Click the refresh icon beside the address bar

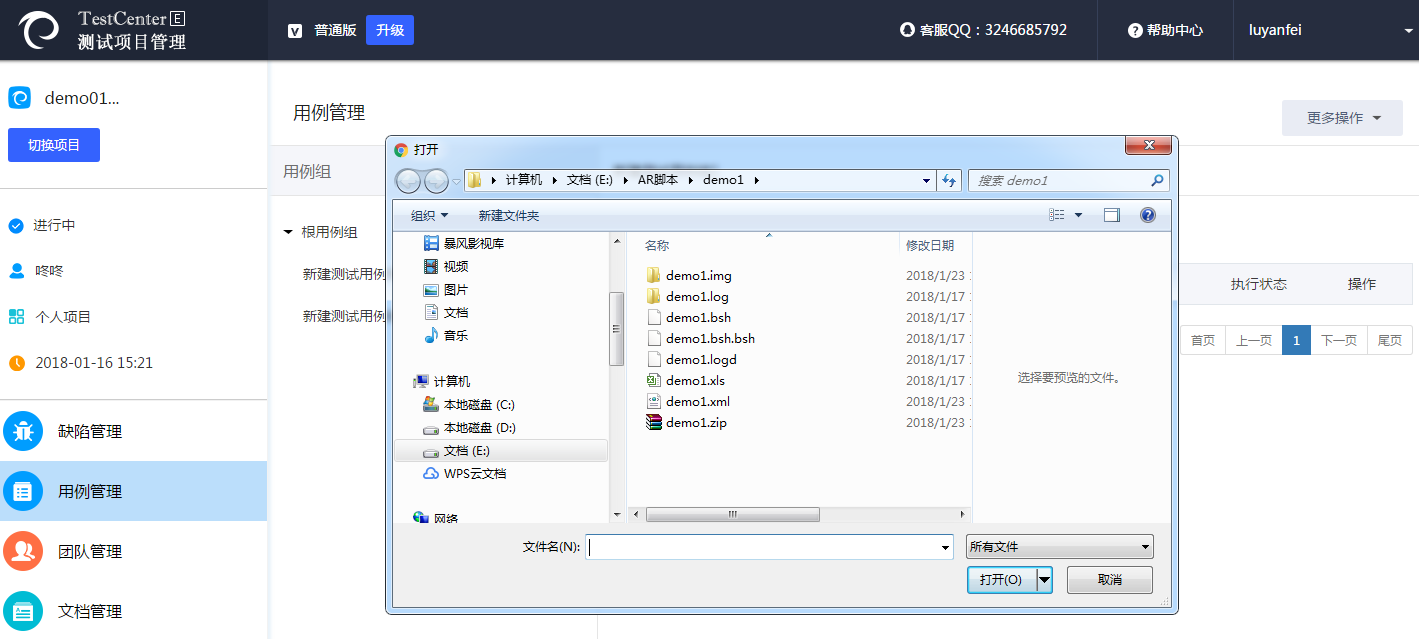pos(949,180)
